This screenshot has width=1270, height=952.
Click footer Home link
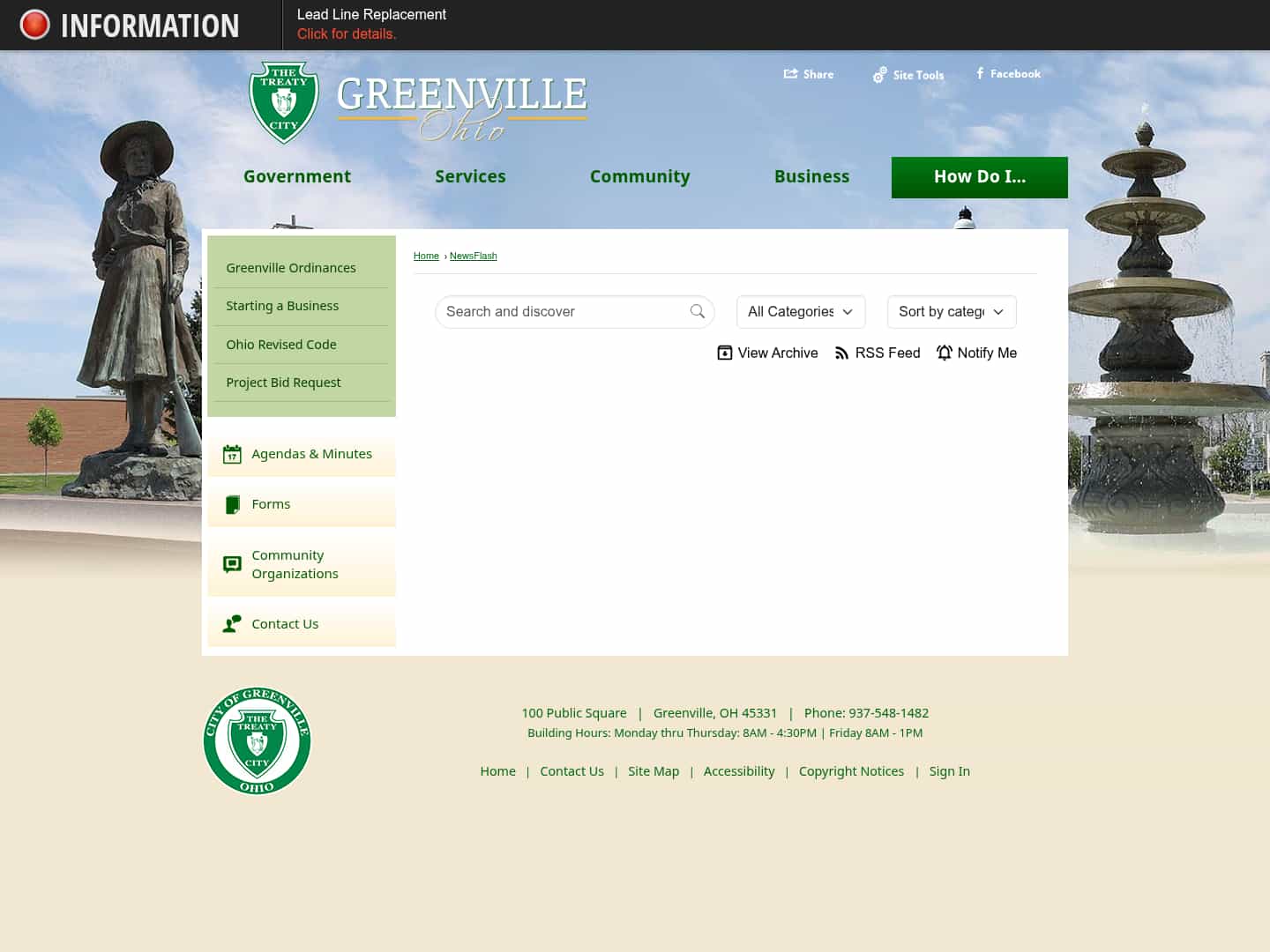pos(497,771)
